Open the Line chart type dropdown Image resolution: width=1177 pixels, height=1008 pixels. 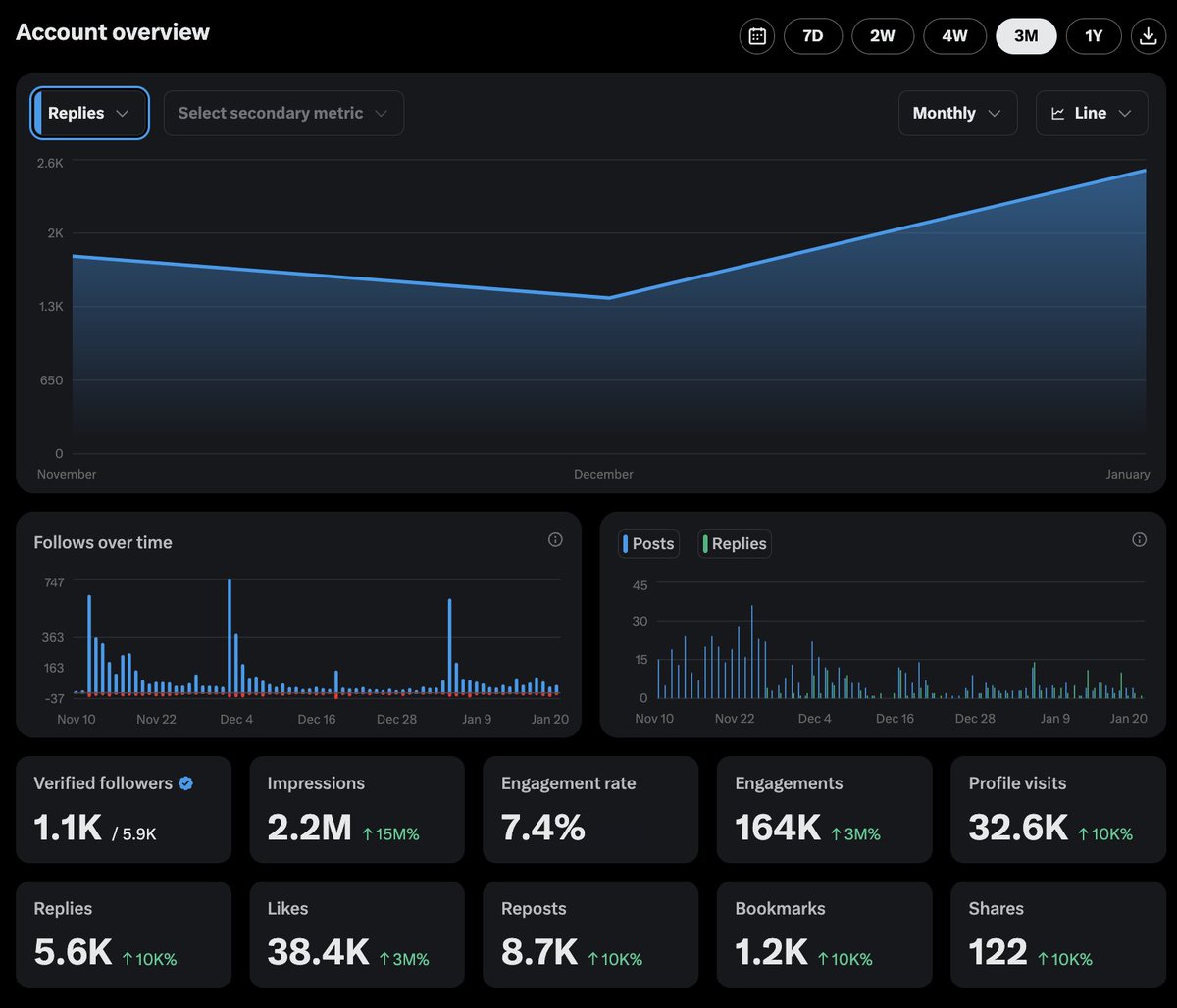1092,113
